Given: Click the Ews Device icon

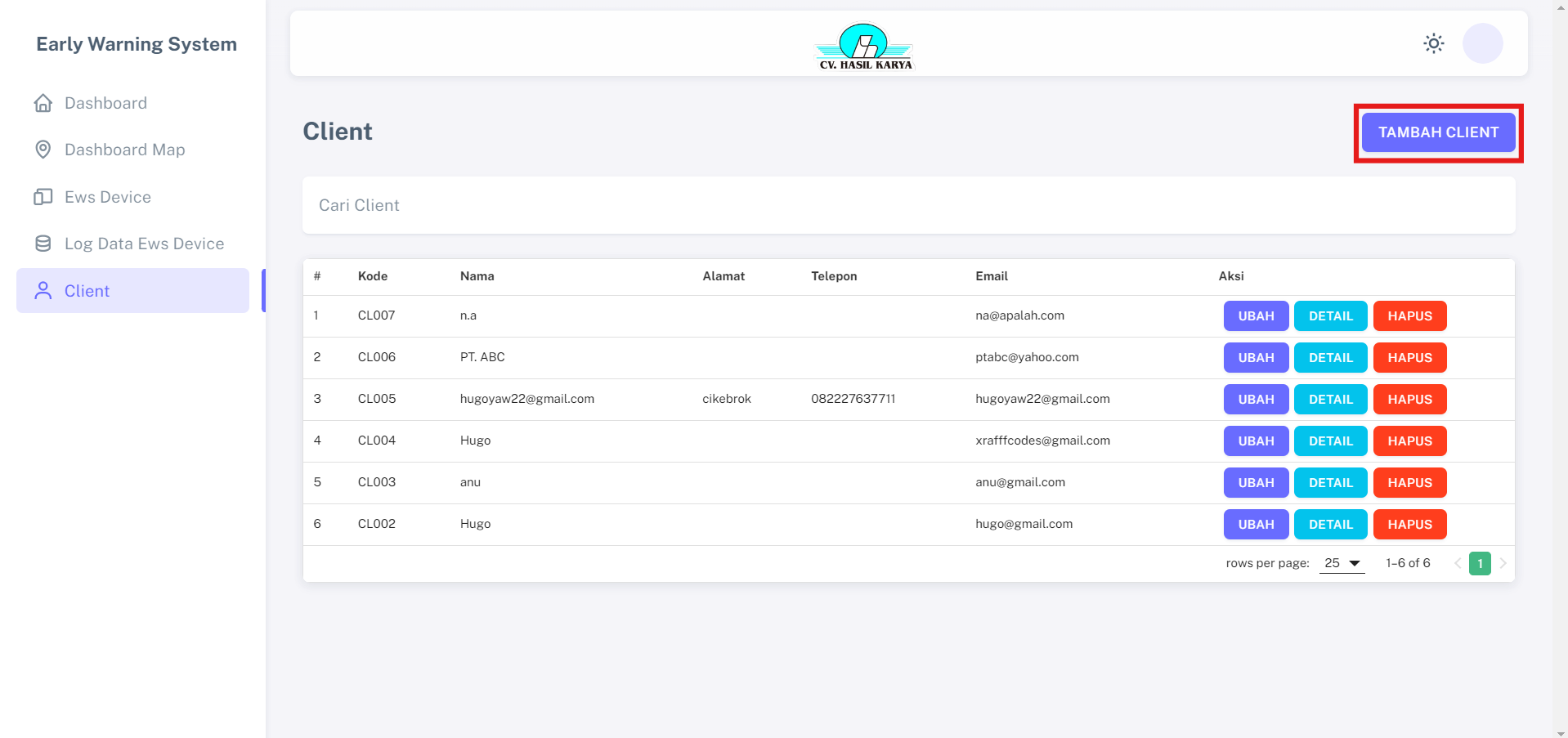Looking at the screenshot, I should pyautogui.click(x=43, y=197).
